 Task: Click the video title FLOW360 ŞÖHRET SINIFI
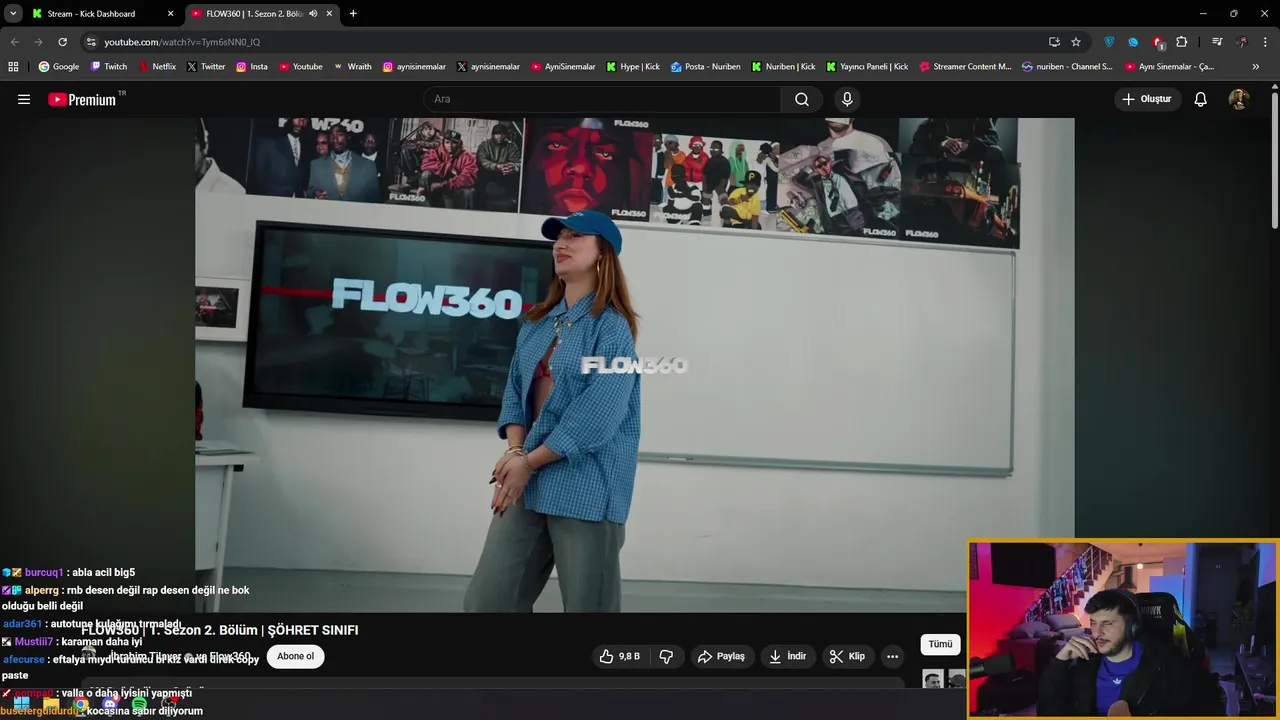(220, 630)
